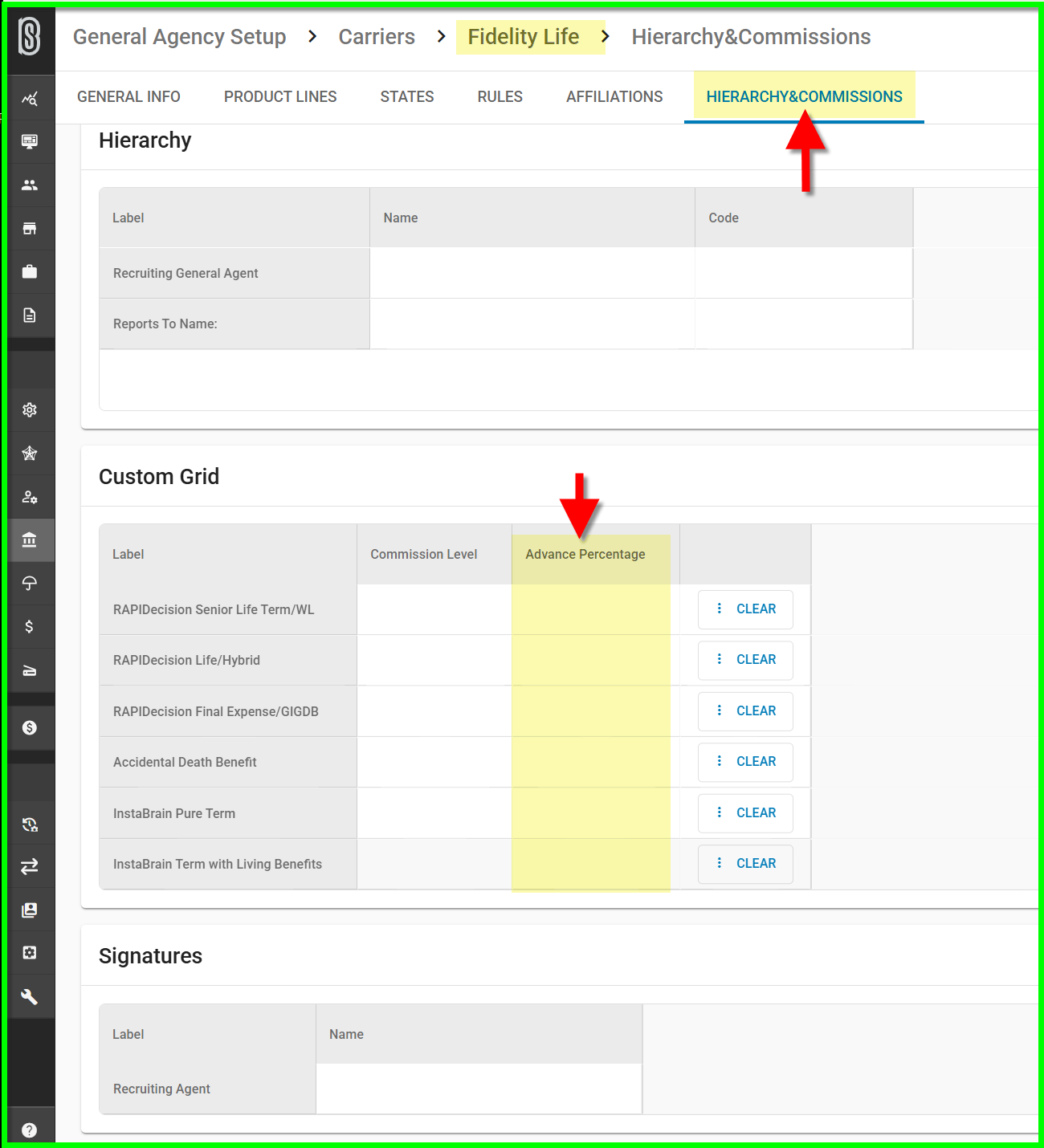Switch to the Affiliations tab
Viewport: 1044px width, 1148px height.
pyautogui.click(x=614, y=96)
